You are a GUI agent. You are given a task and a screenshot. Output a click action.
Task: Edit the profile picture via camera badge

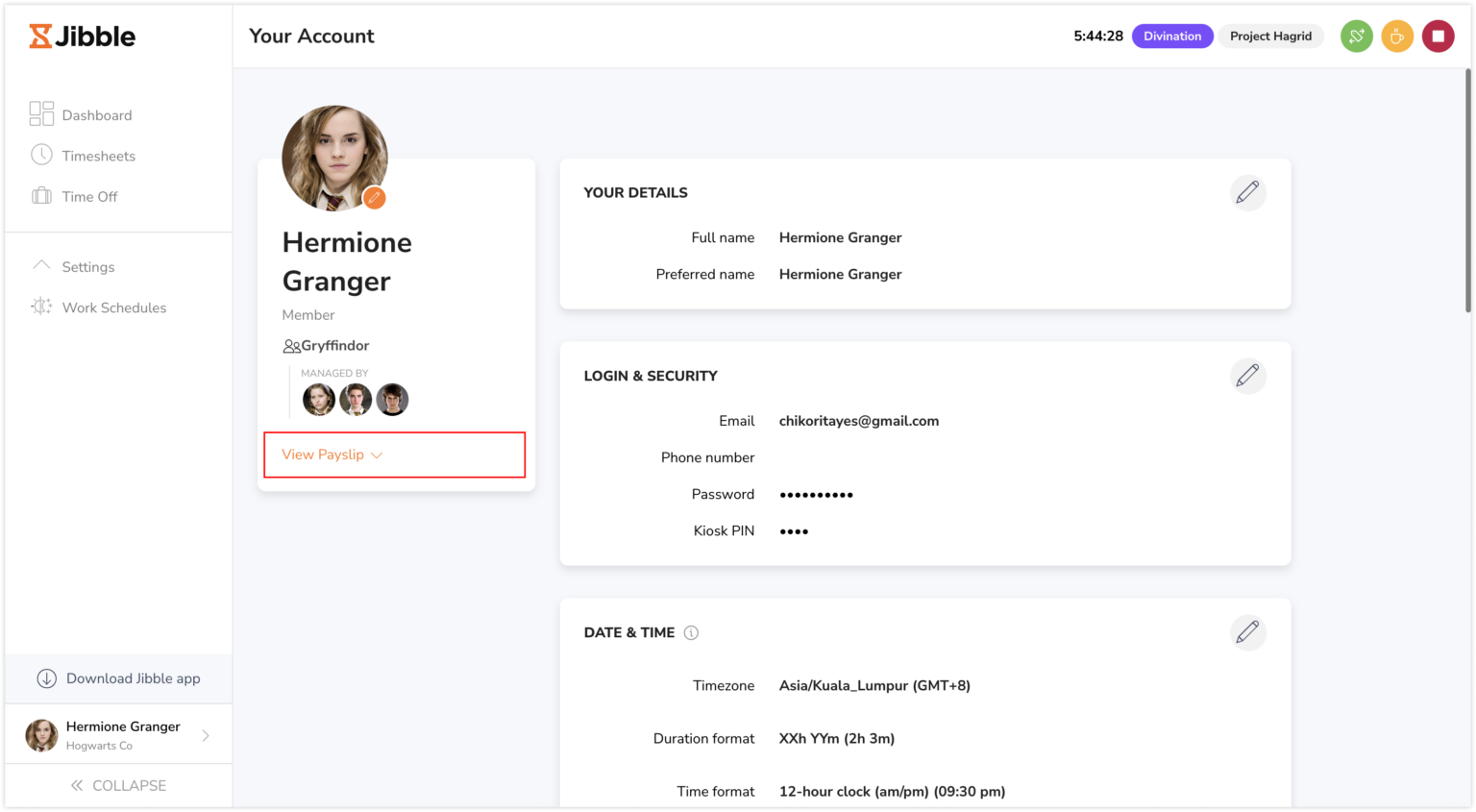coord(374,198)
